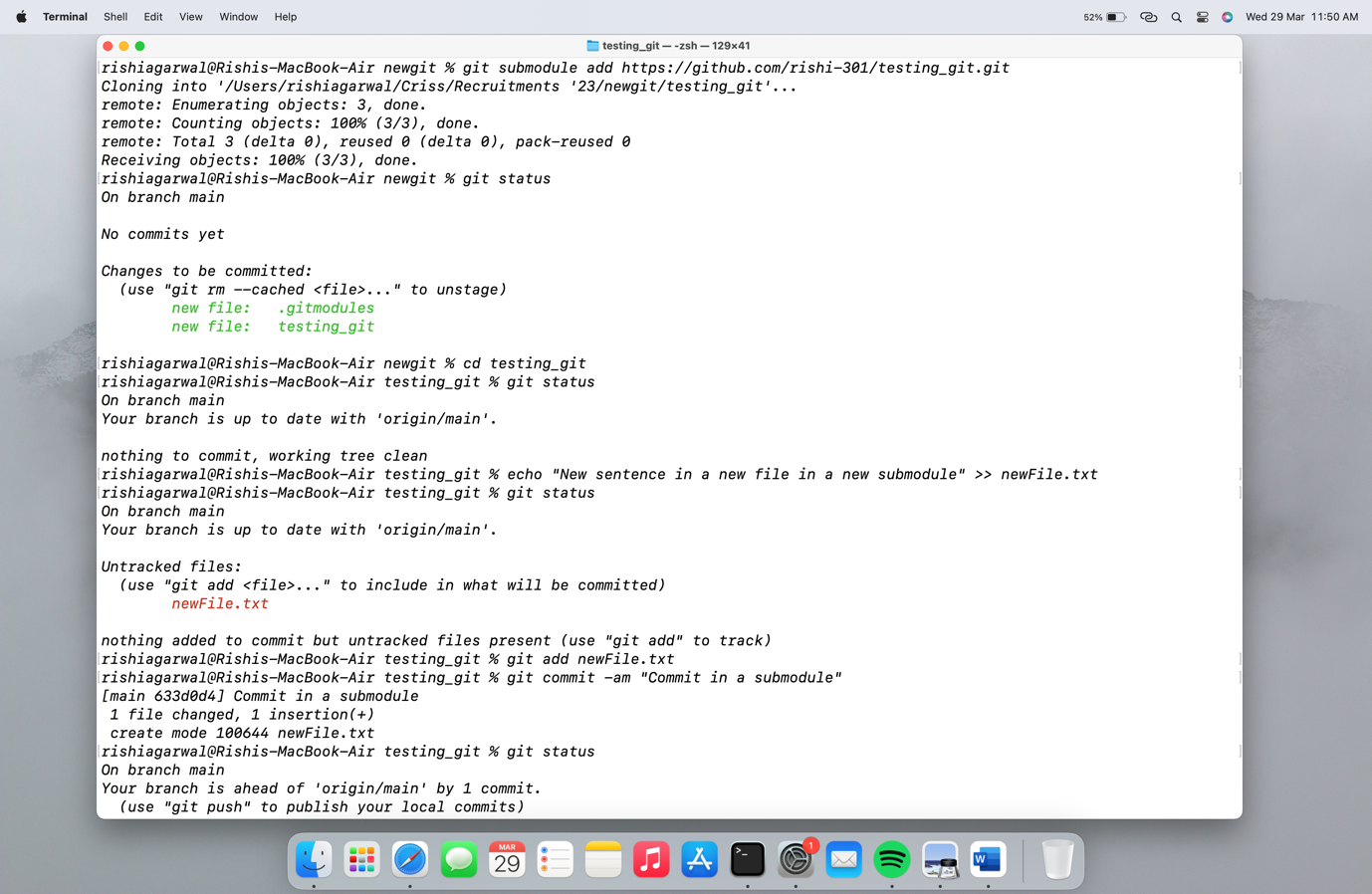
Task: Open Reminders from the Dock
Action: click(555, 858)
